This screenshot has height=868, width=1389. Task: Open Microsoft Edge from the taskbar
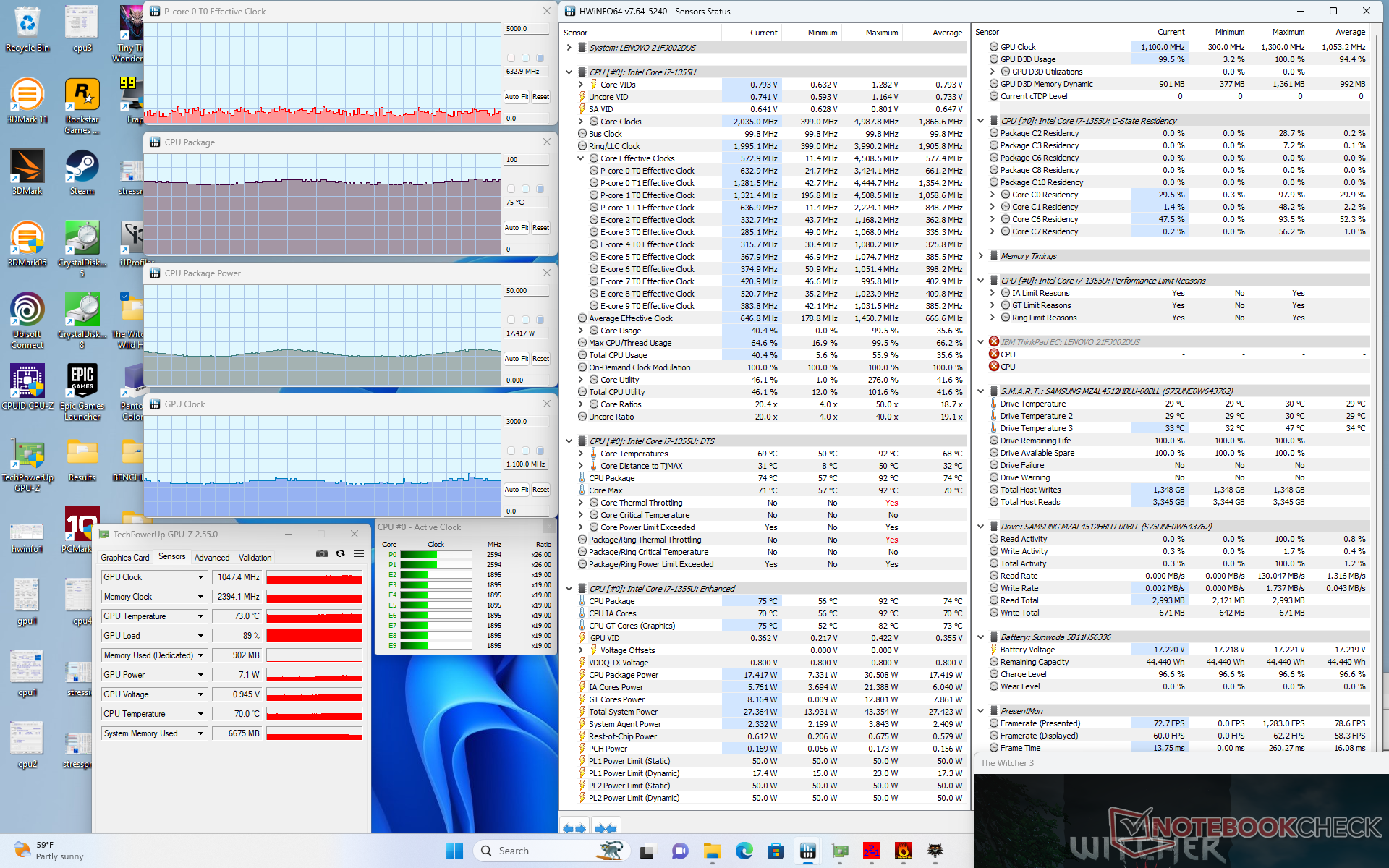tap(744, 851)
